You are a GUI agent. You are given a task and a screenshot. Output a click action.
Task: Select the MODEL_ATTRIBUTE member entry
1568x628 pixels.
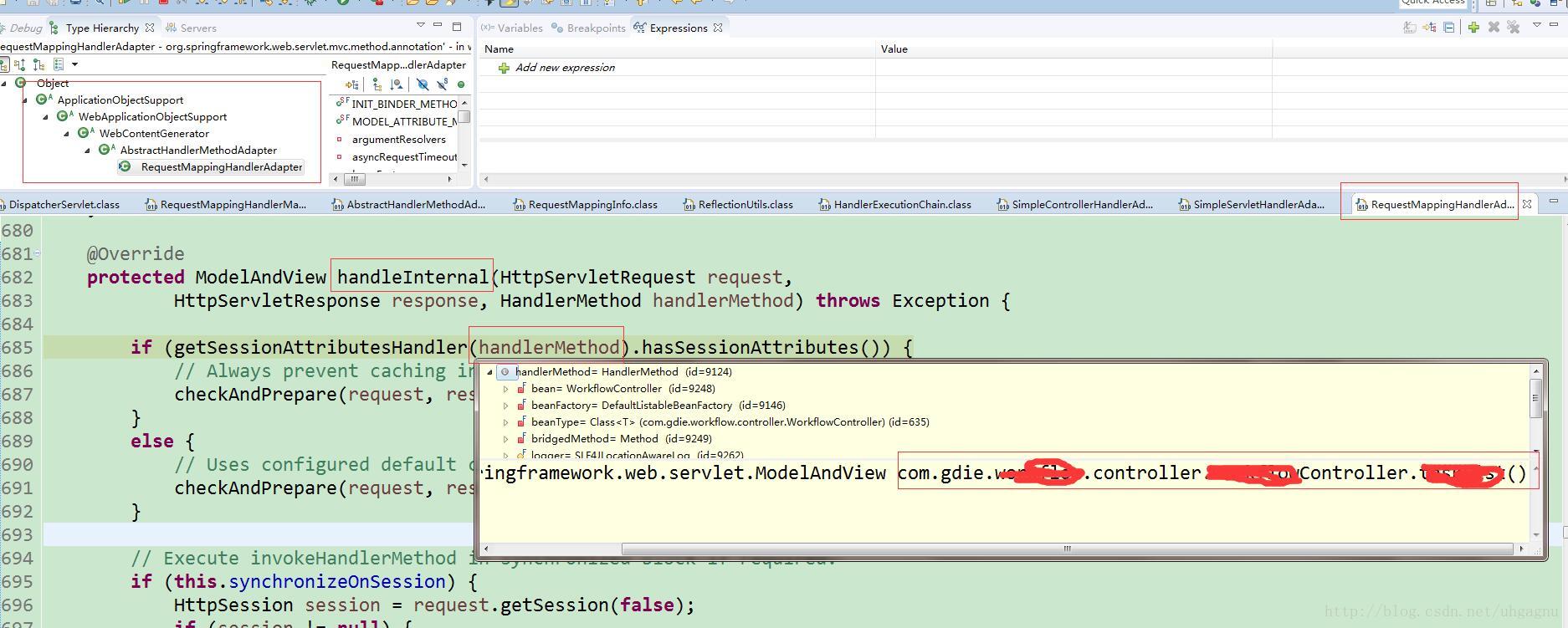click(x=397, y=121)
